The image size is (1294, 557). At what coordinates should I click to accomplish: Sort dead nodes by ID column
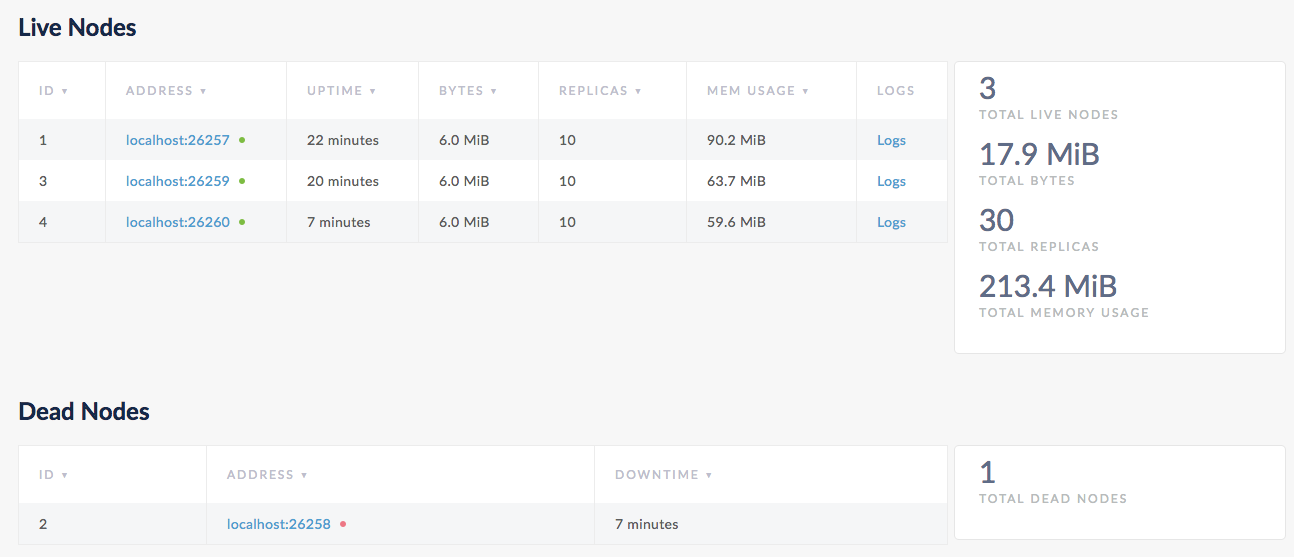(x=52, y=475)
